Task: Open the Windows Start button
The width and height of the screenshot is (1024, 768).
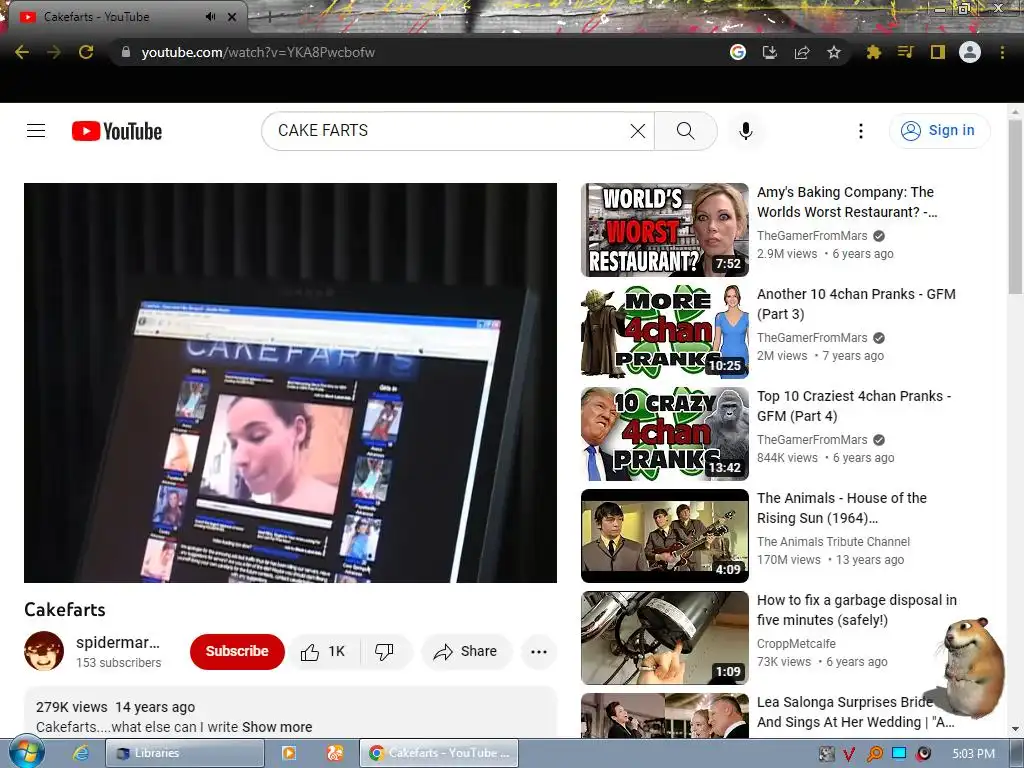Action: pos(26,752)
